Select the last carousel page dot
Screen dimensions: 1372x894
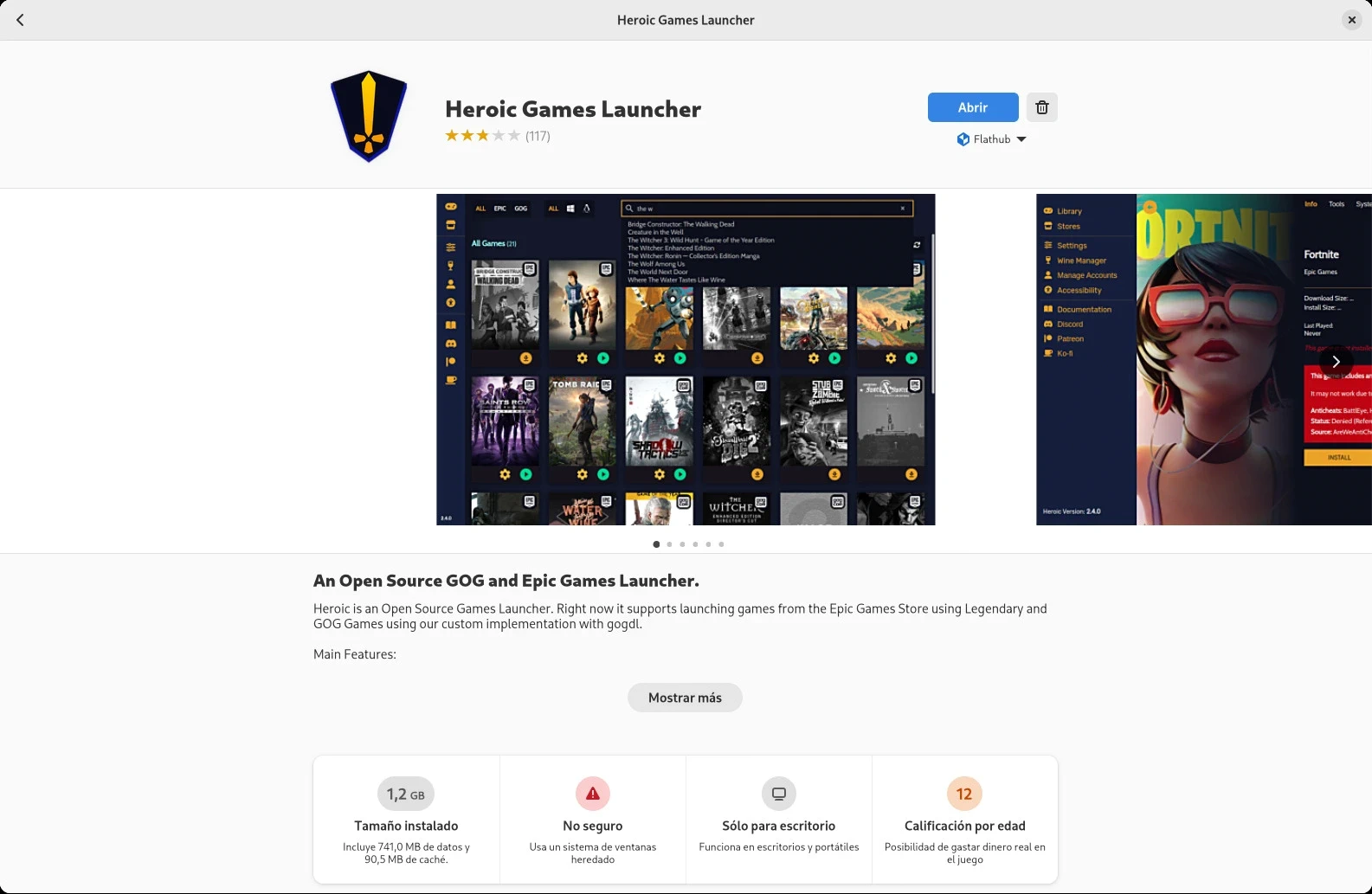pyautogui.click(x=721, y=544)
